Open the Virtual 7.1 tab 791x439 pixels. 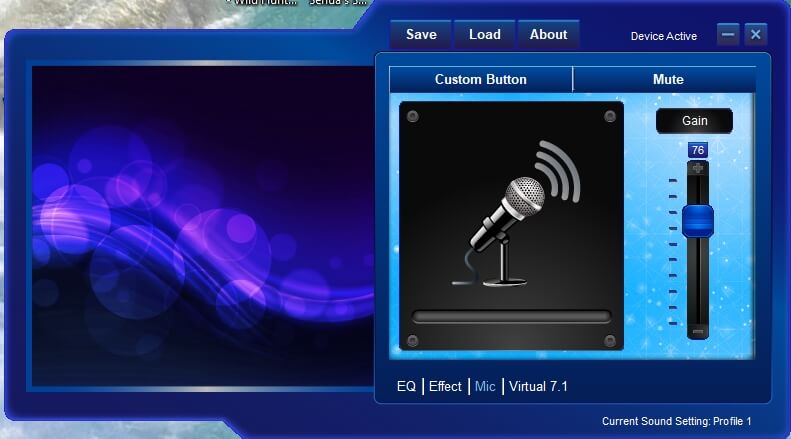pos(538,387)
